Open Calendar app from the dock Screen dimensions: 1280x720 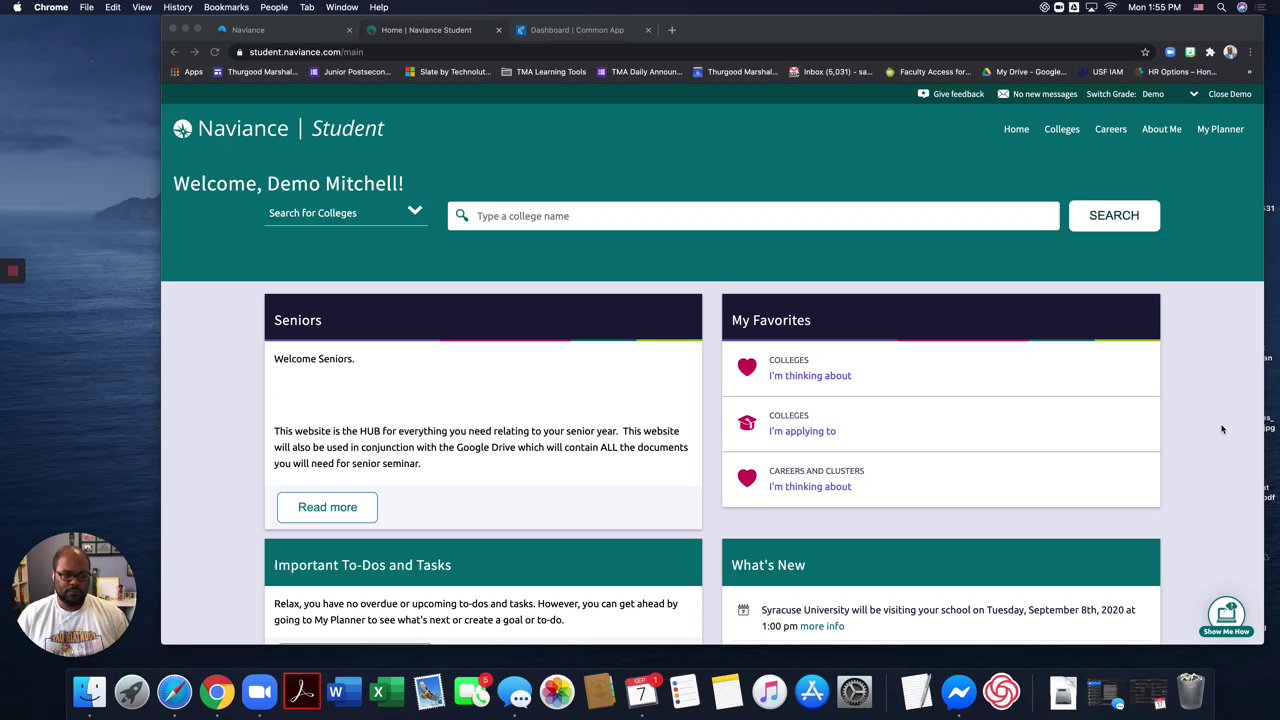[642, 692]
